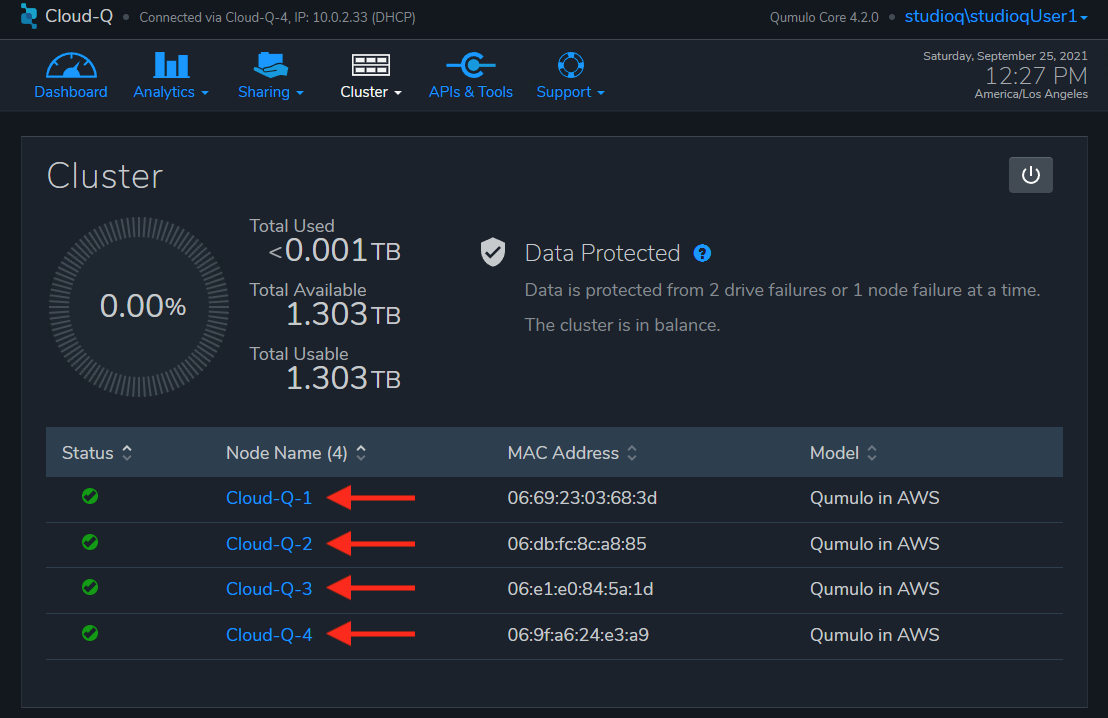Click the 12:27 PM clock display
The image size is (1108, 718).
[1036, 76]
